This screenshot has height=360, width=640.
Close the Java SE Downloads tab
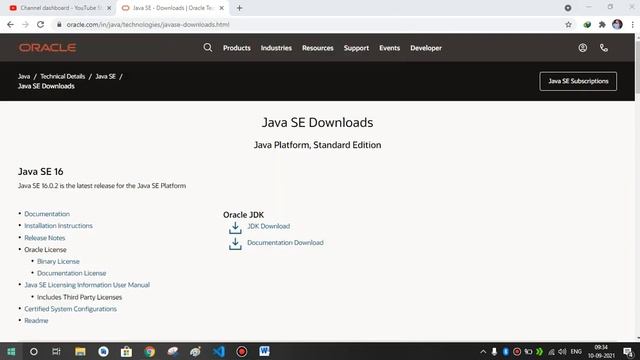coord(222,8)
